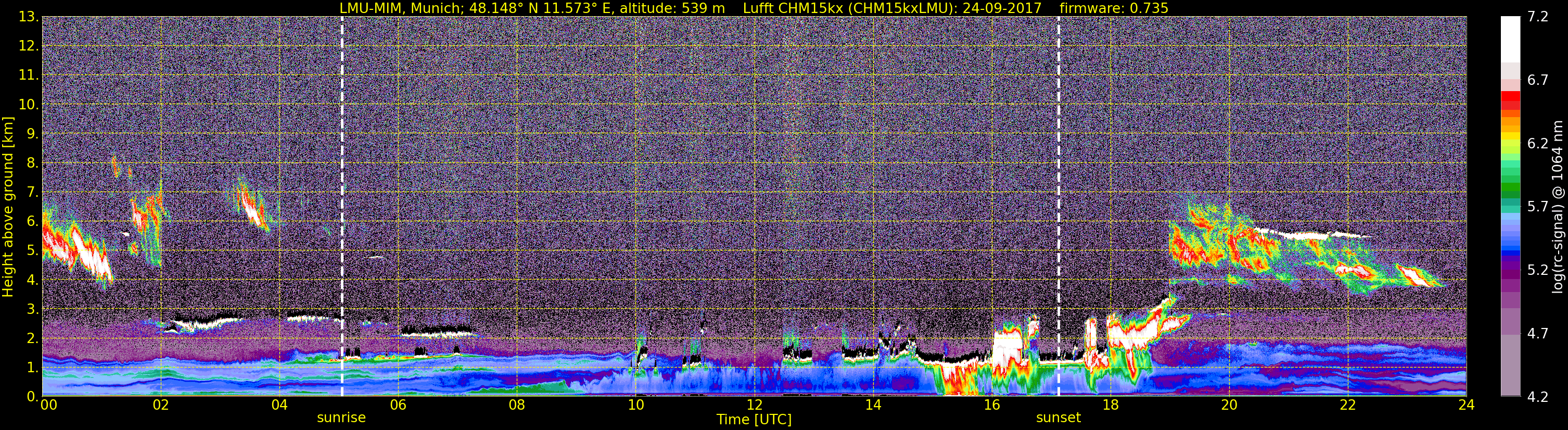Click the 'firmware: 0.735' text in title

pyautogui.click(x=1113, y=8)
